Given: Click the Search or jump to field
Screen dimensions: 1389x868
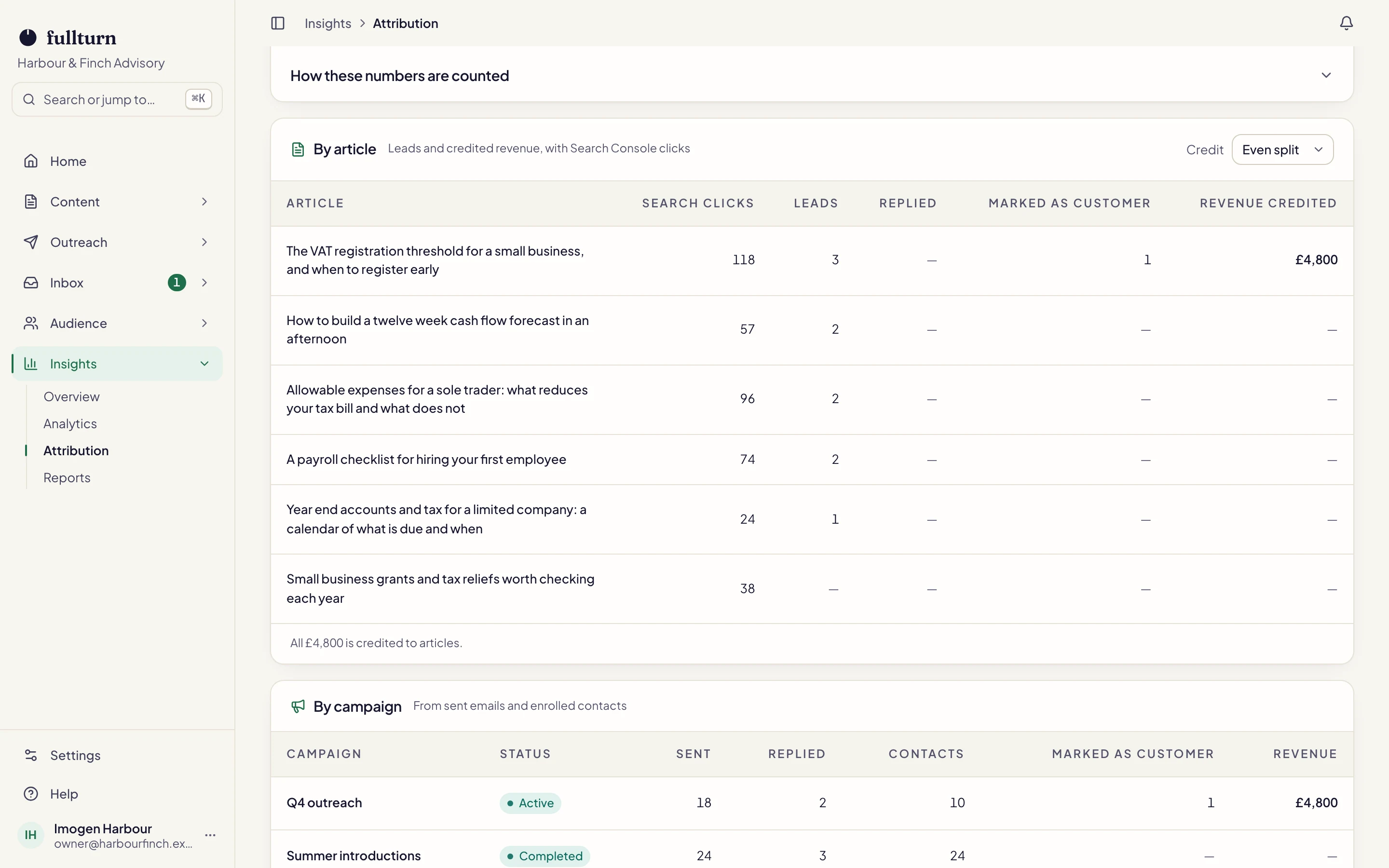Looking at the screenshot, I should (x=117, y=99).
